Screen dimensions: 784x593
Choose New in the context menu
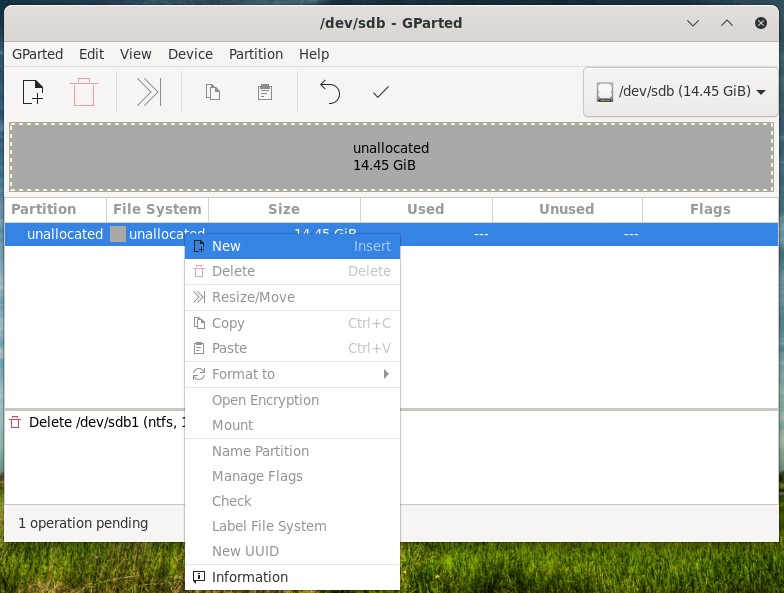292,246
